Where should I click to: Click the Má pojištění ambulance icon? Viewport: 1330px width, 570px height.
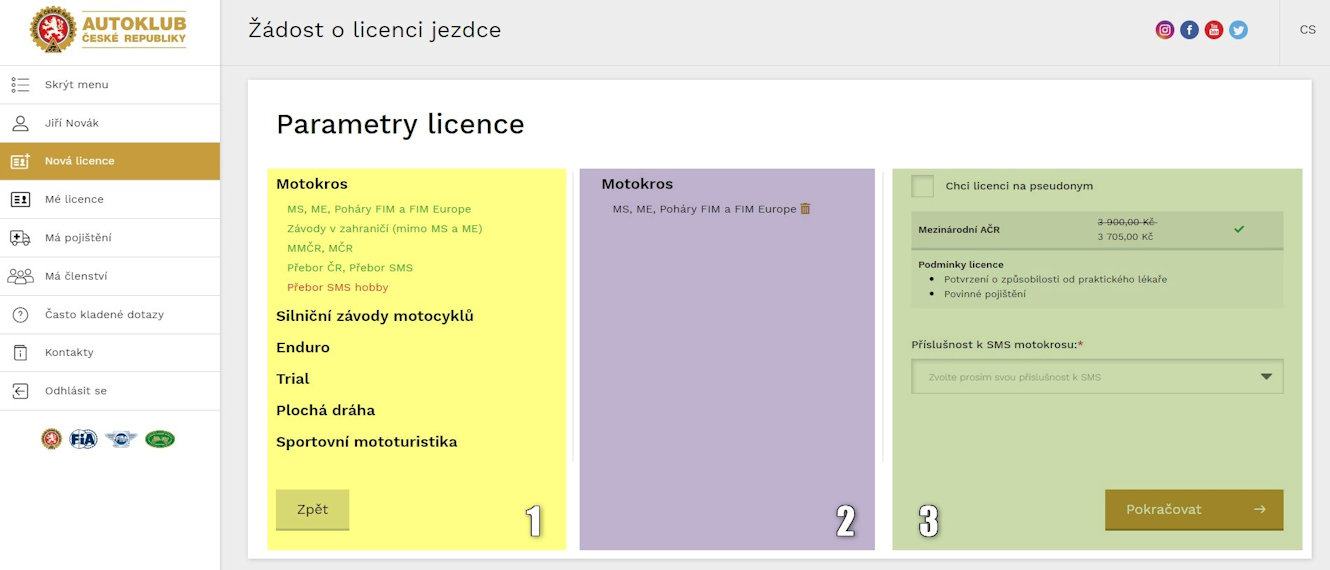point(20,237)
